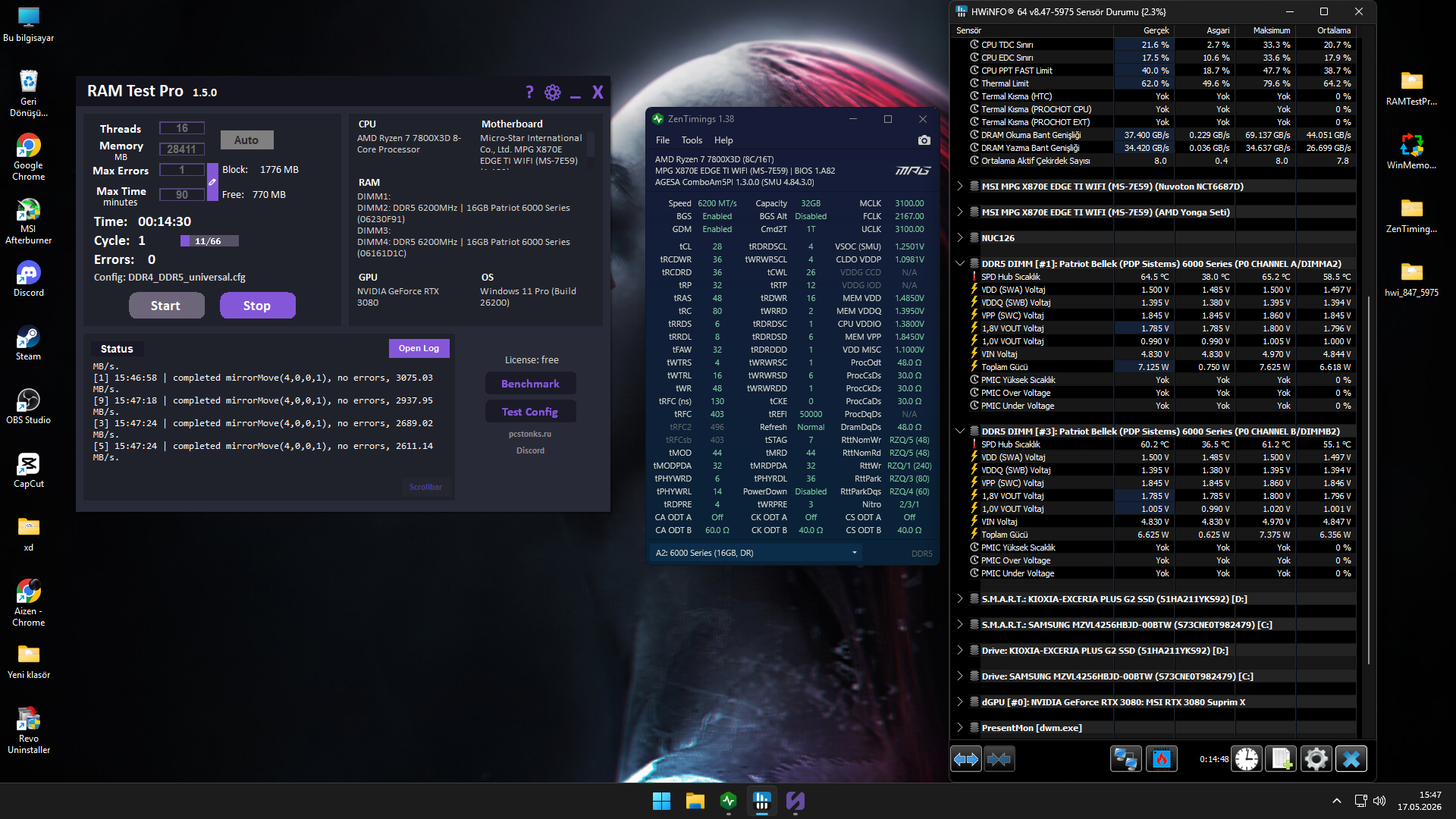Select CPU PPT FAST Limit sensor row

point(1154,71)
